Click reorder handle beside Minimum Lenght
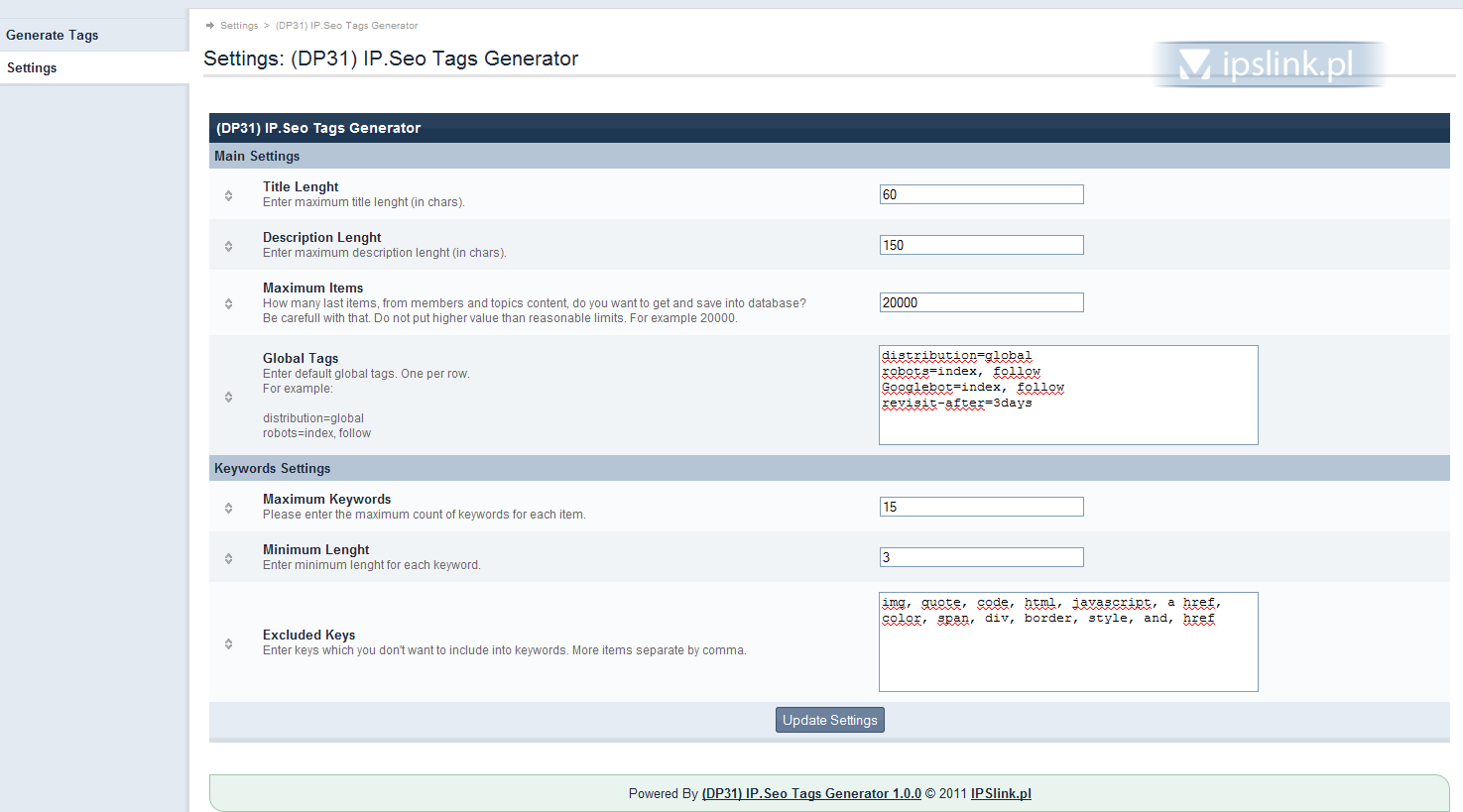 coord(228,558)
